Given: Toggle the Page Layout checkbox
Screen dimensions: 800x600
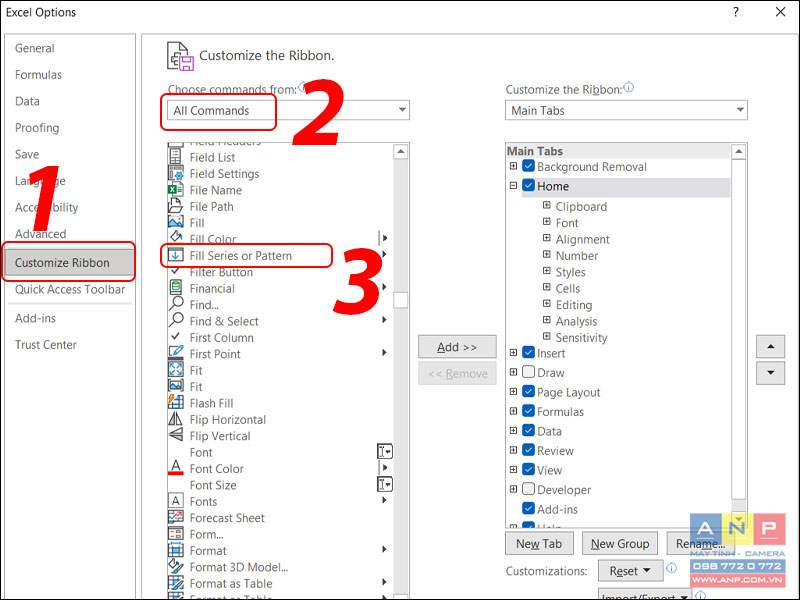Looking at the screenshot, I should [x=529, y=392].
